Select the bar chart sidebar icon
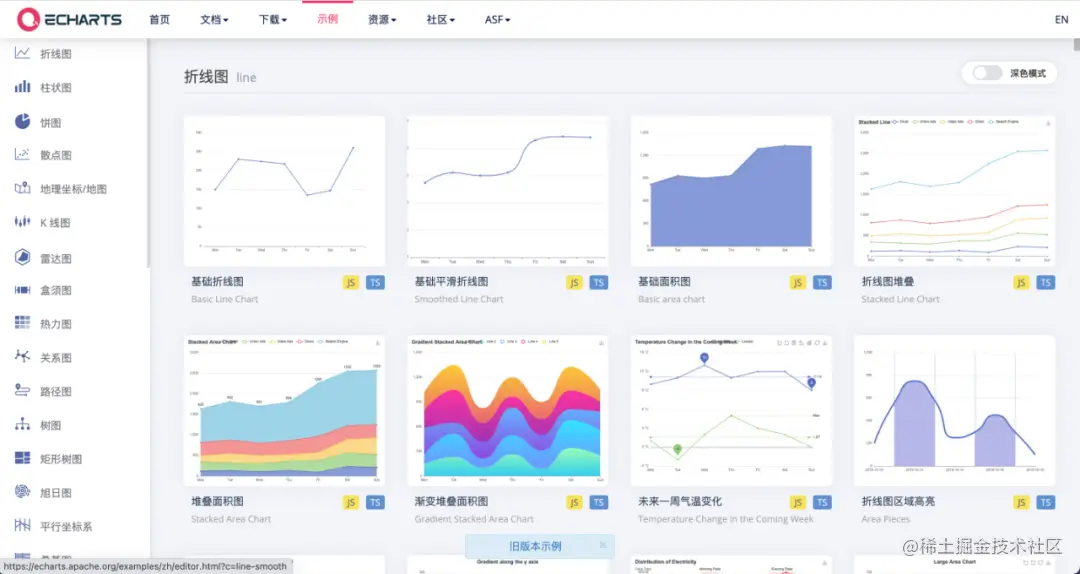 click(22, 87)
